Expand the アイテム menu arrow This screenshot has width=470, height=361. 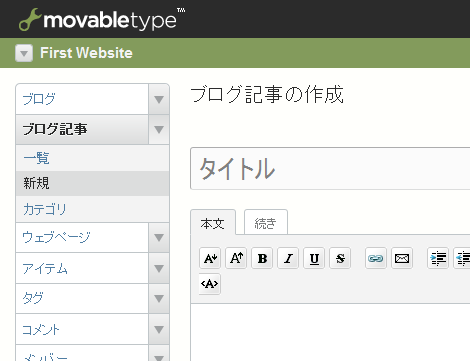(159, 268)
